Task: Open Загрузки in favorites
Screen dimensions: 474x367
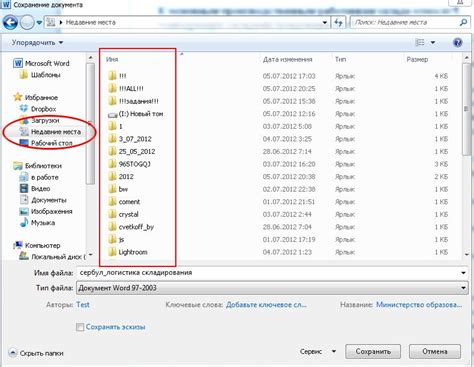Action: (x=39, y=120)
